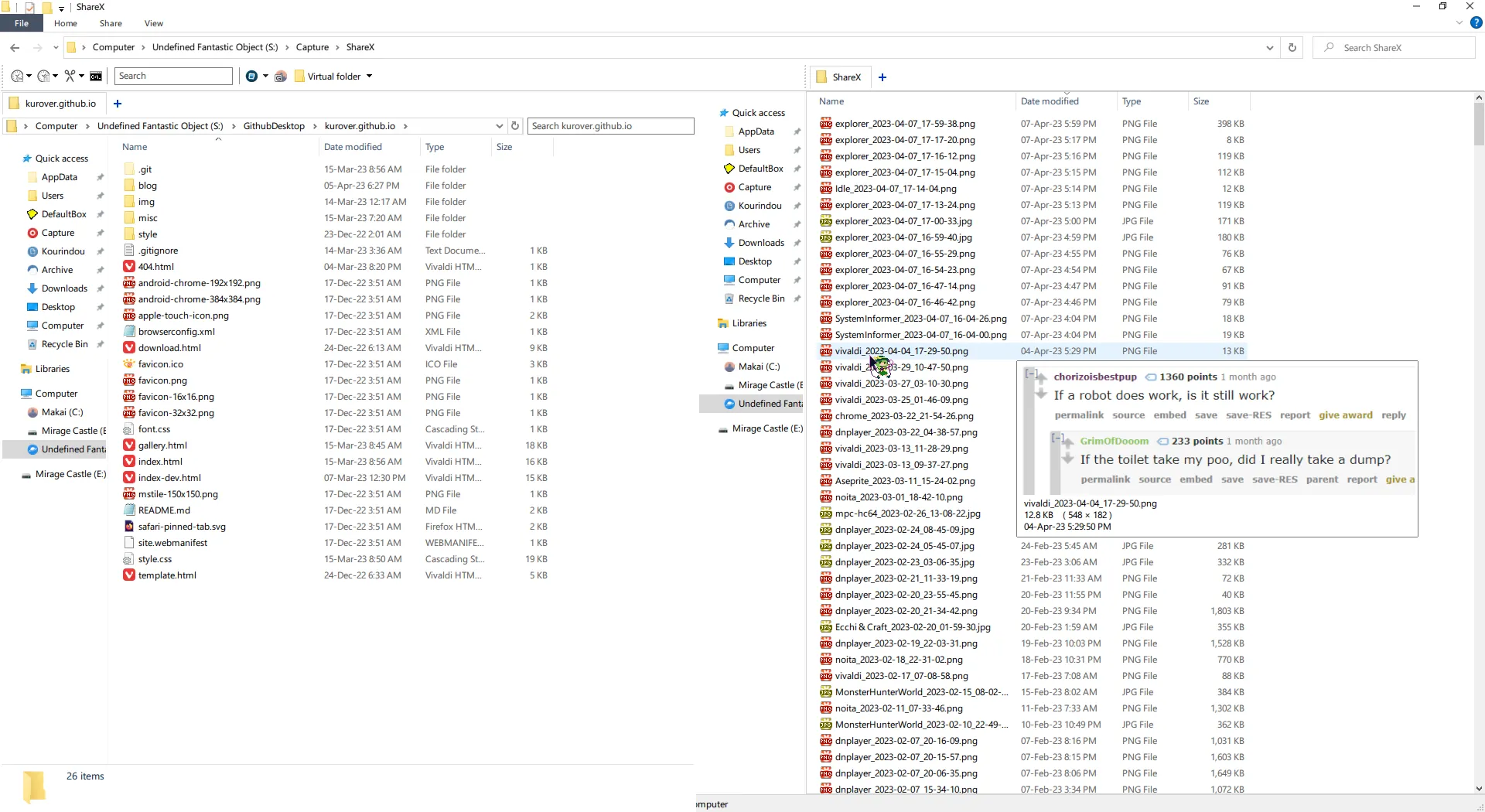Image resolution: width=1485 pixels, height=812 pixels.
Task: Open the Share ribbon tab
Action: pos(111,23)
